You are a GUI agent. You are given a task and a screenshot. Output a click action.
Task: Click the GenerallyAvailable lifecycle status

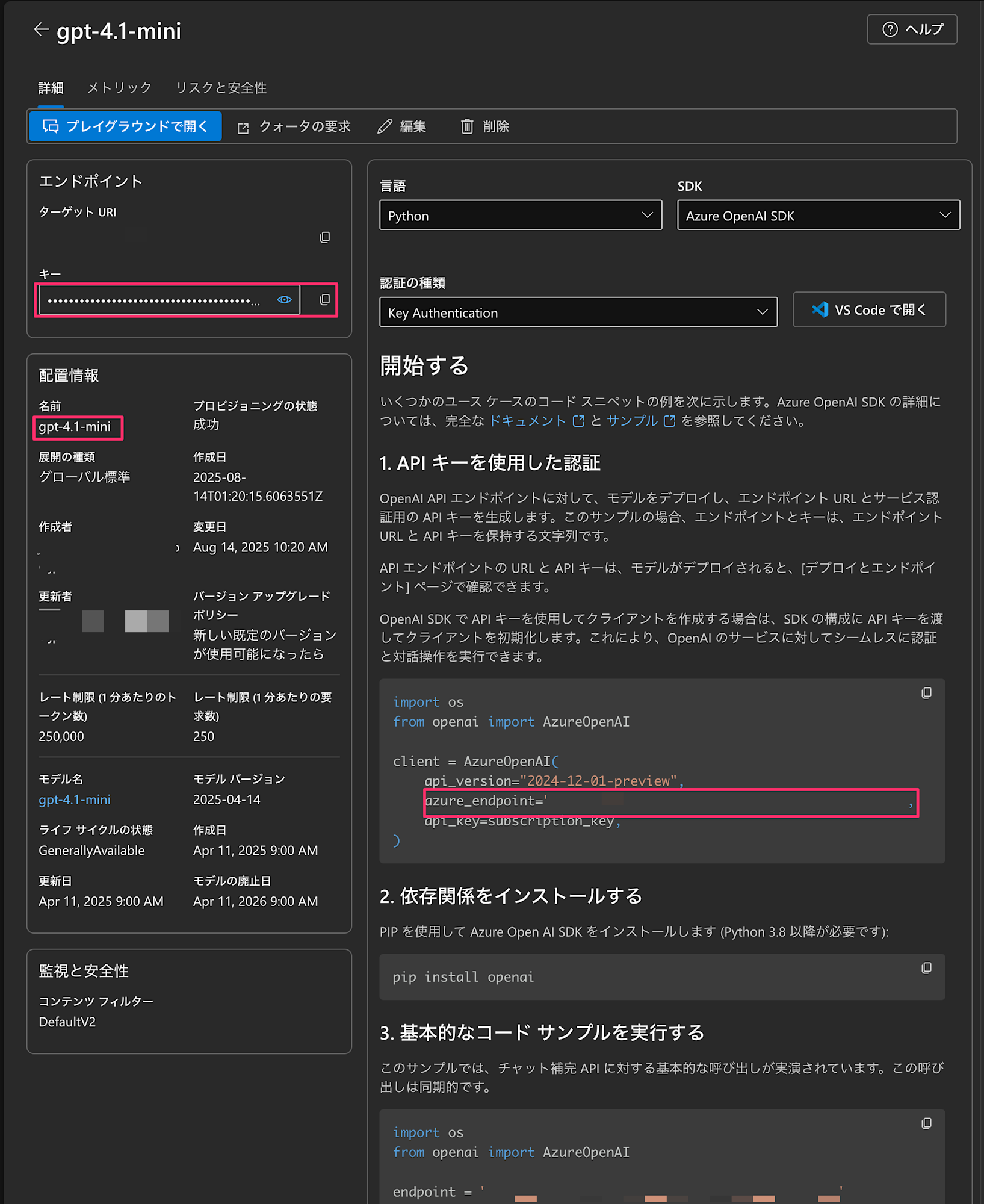[x=91, y=851]
